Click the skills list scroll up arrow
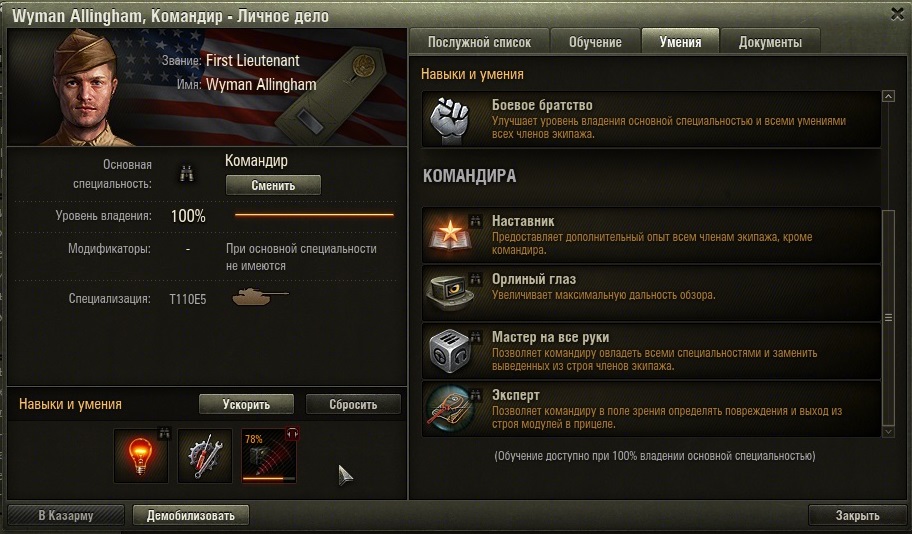 888,96
